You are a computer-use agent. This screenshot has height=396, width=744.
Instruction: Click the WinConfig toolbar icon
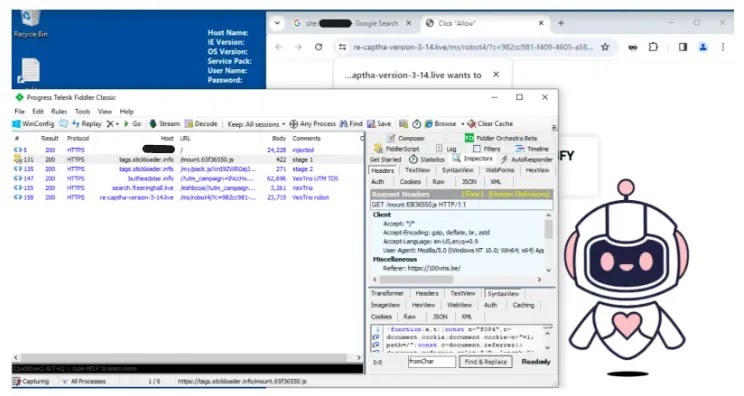(33, 124)
